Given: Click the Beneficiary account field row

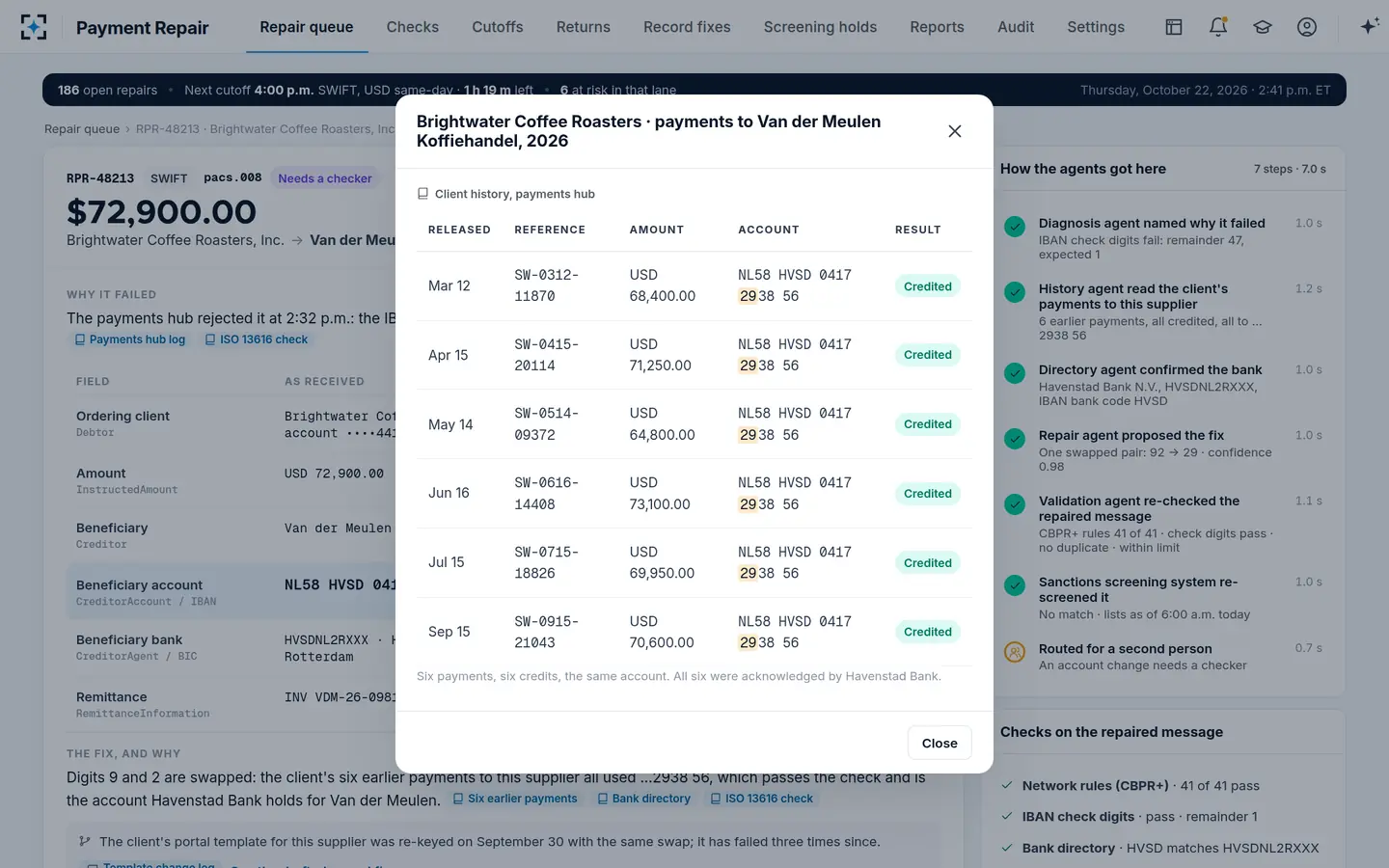Looking at the screenshot, I should click(231, 592).
